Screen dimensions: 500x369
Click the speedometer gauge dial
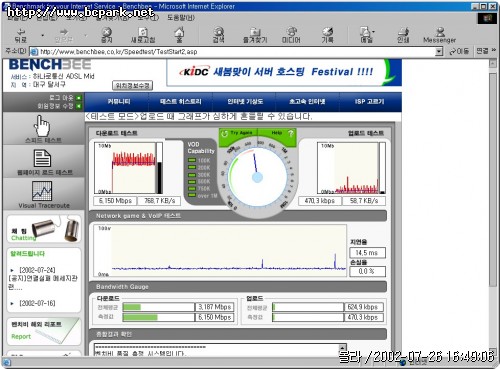pos(257,177)
